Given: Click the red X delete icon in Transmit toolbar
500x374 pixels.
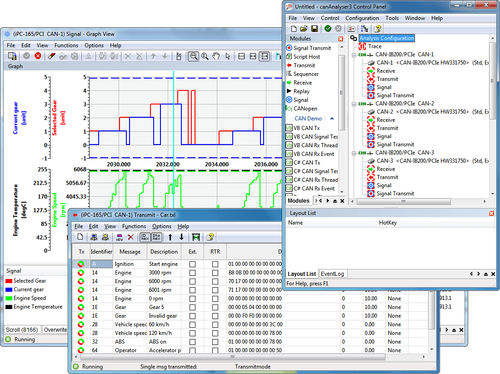Looking at the screenshot, I should 131,237.
